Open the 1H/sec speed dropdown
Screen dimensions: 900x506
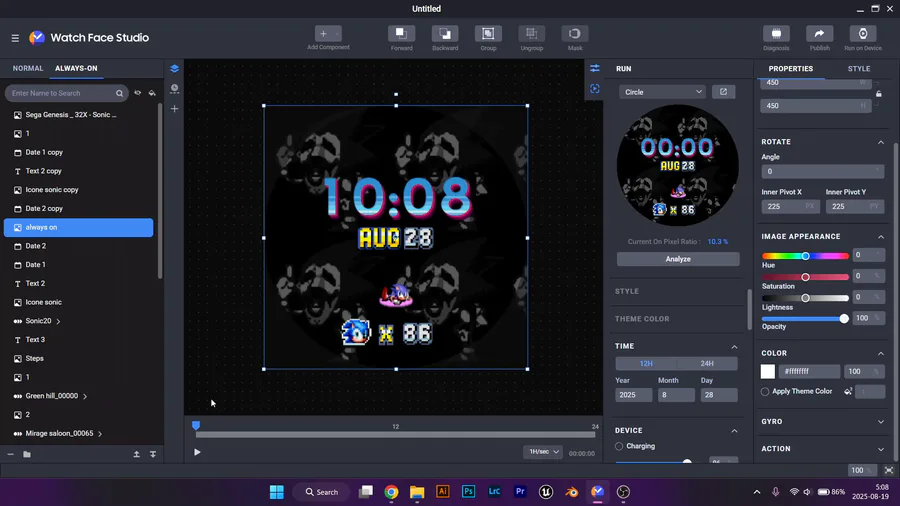[542, 451]
